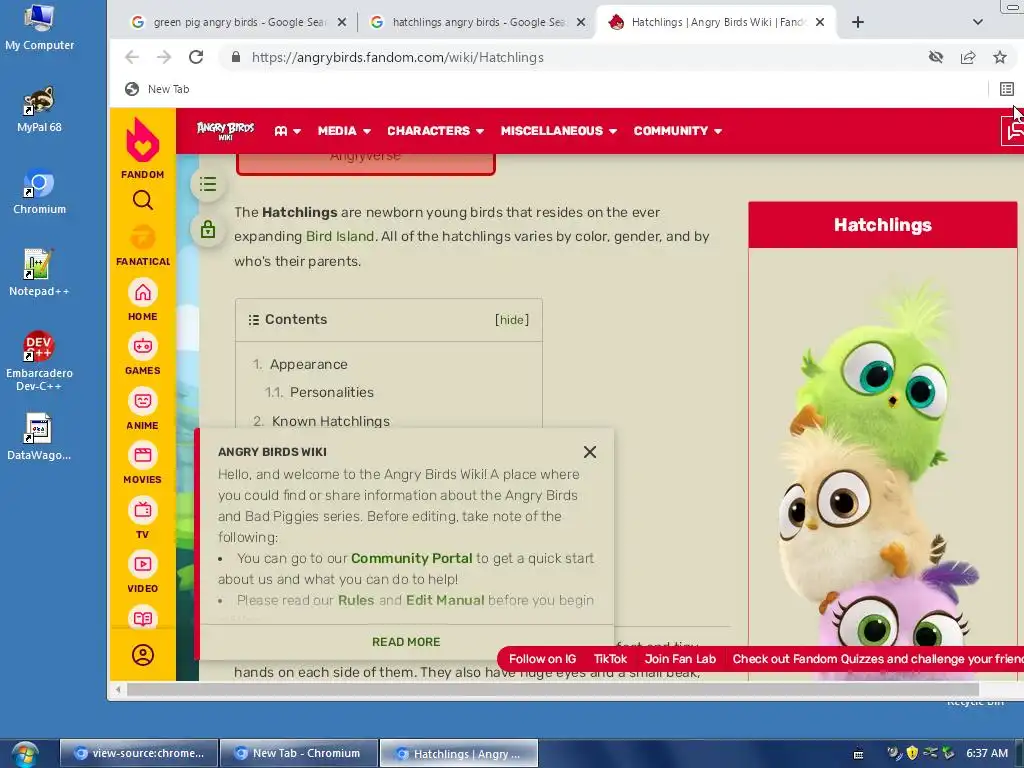This screenshot has height=768, width=1024.
Task: Reload the Hatchlings page
Action: coord(196,57)
